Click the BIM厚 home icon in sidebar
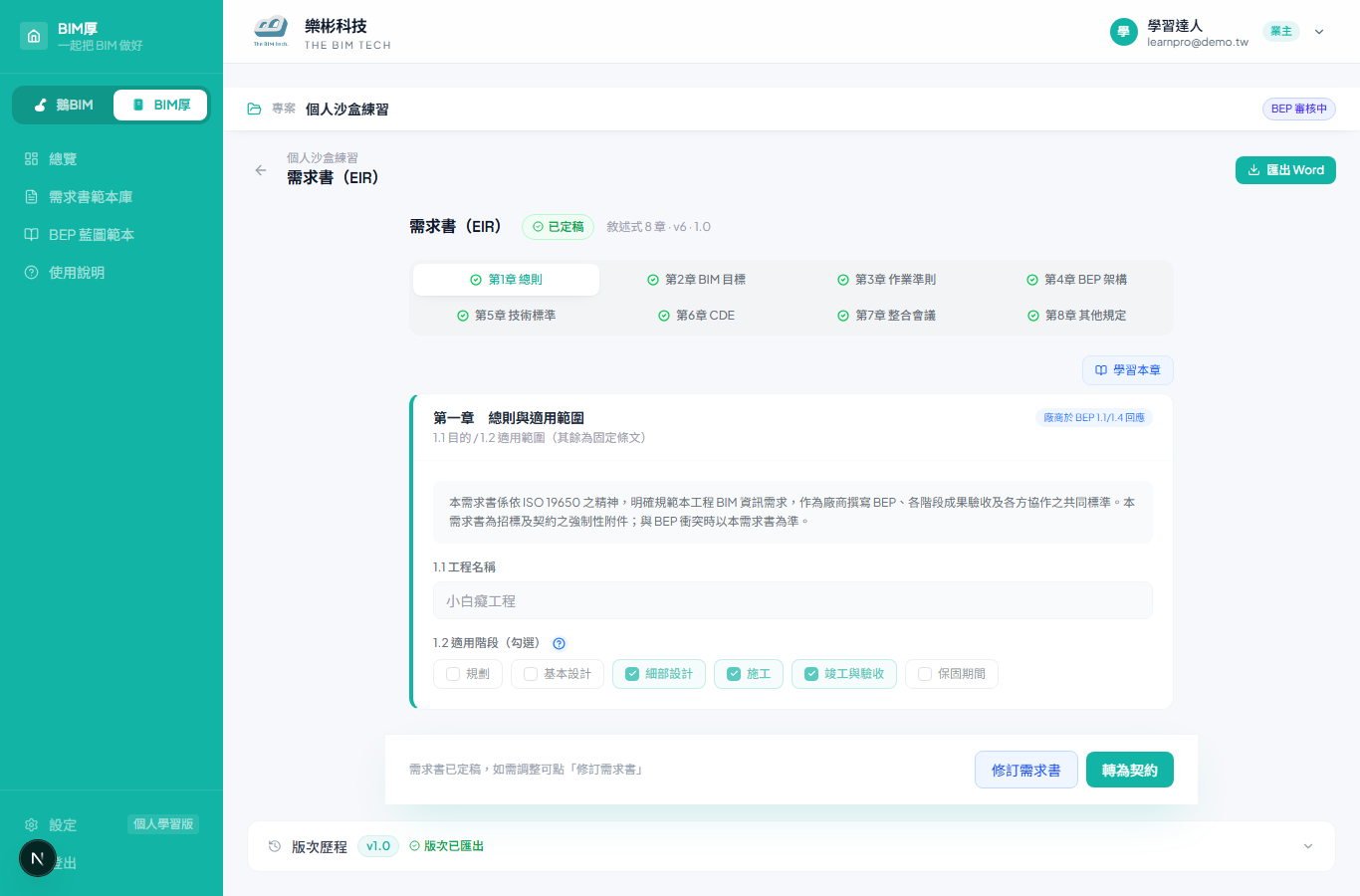 coord(34,36)
